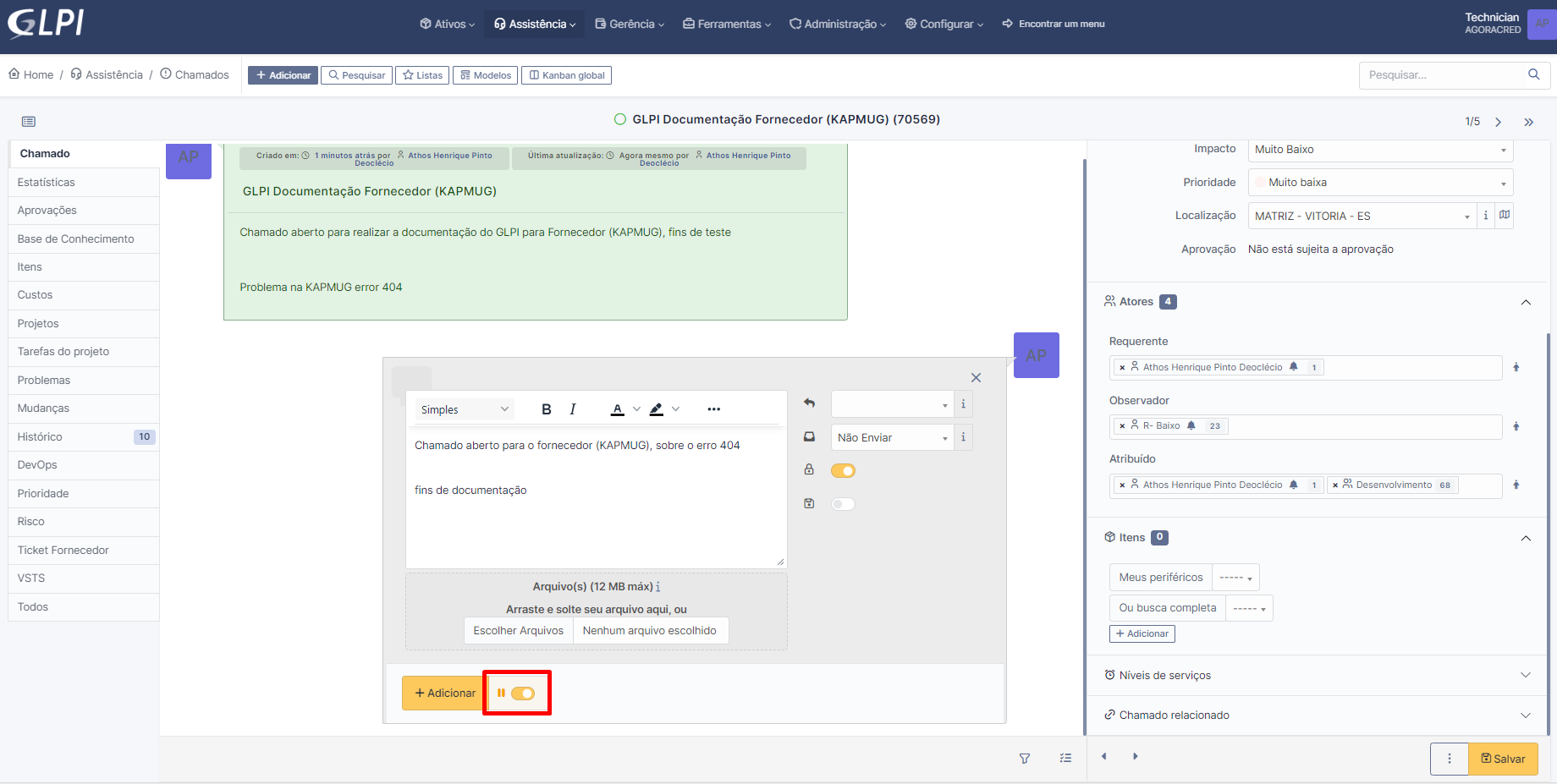Image resolution: width=1557 pixels, height=784 pixels.
Task: Click info icon beside Não Enviar
Action: point(963,437)
